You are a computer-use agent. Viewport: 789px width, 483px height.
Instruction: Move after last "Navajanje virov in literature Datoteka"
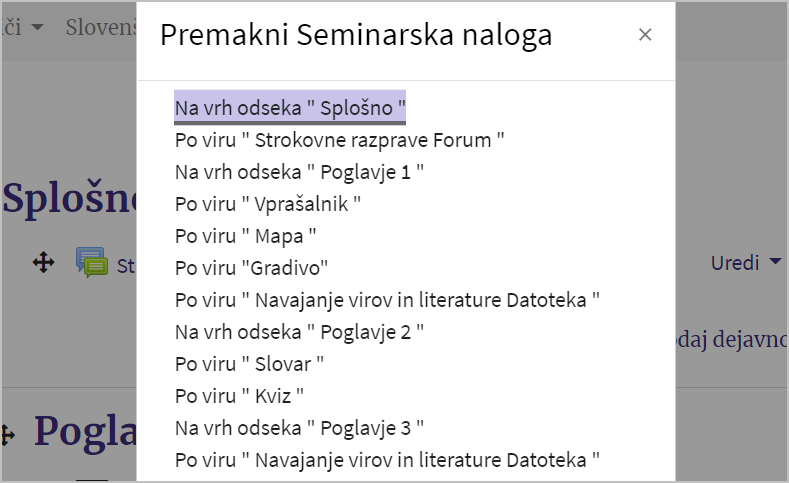click(387, 460)
